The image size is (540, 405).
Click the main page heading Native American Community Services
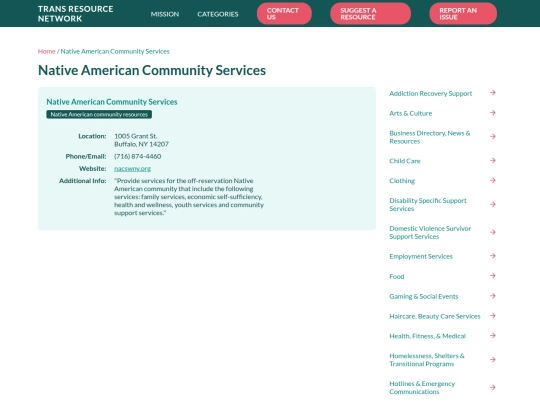152,70
